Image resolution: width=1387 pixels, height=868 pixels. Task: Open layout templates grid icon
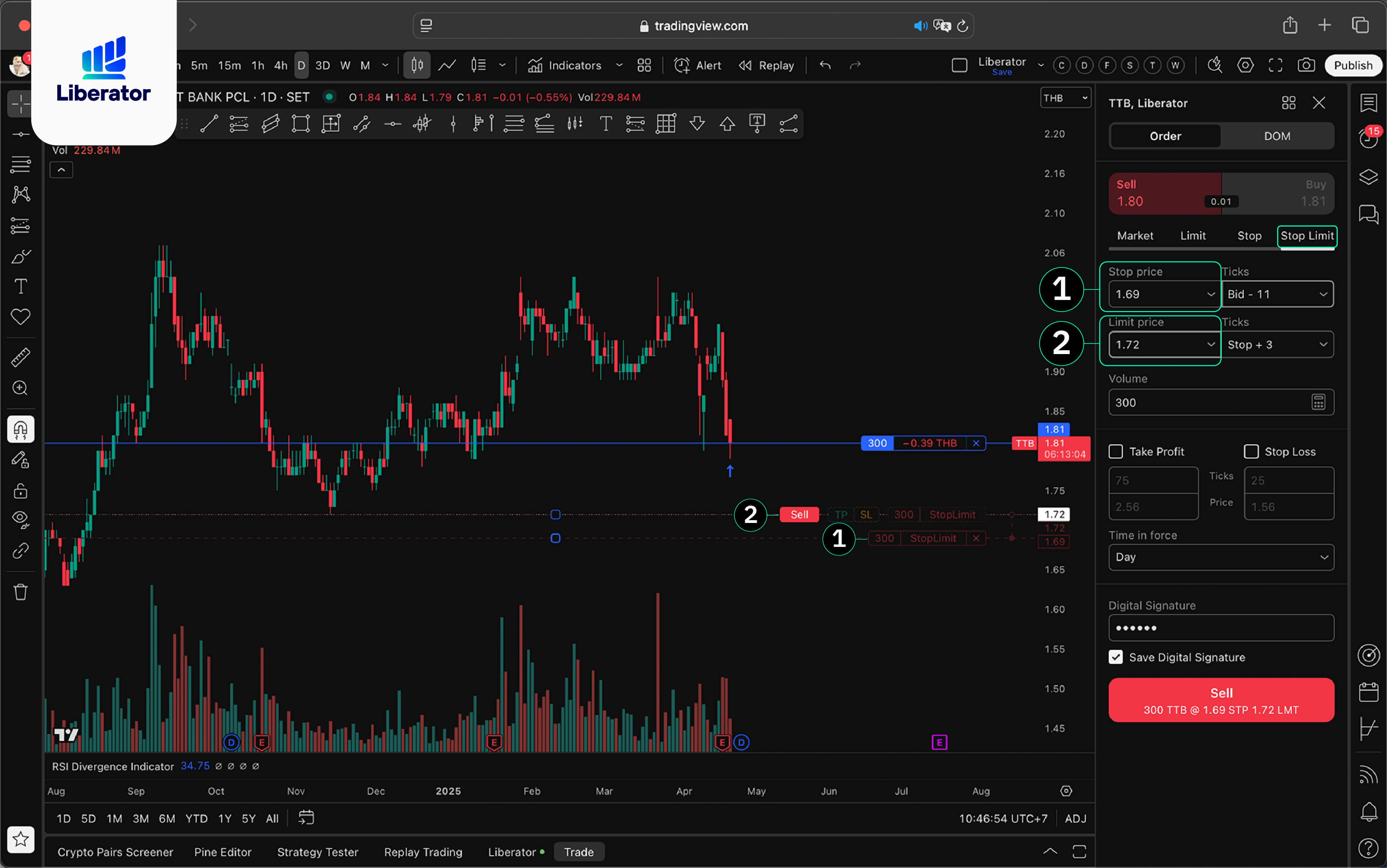coord(644,66)
